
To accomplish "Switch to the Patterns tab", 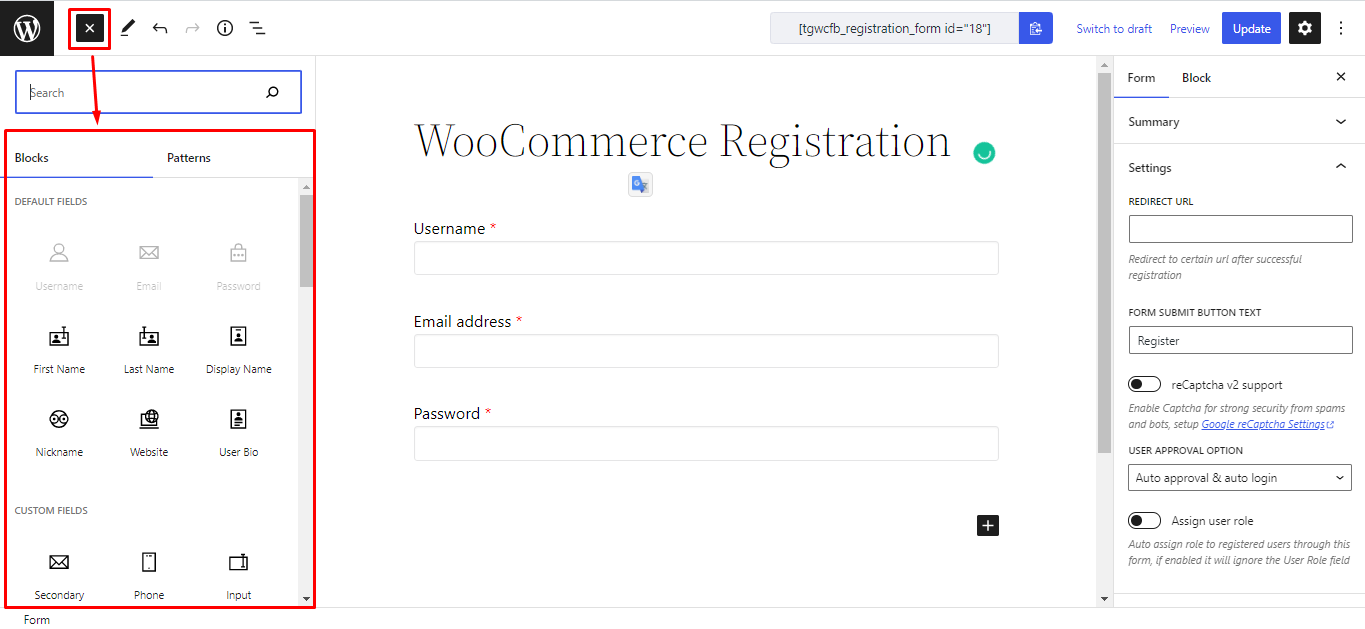I will click(x=189, y=157).
